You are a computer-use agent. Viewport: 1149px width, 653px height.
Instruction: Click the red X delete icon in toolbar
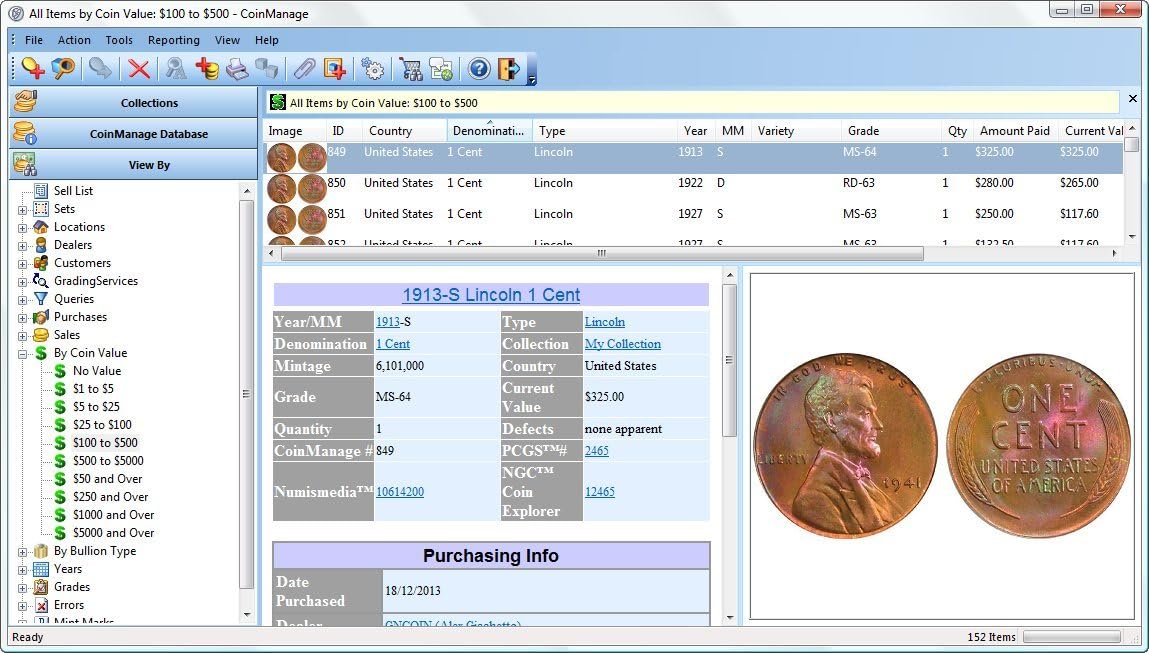click(139, 69)
